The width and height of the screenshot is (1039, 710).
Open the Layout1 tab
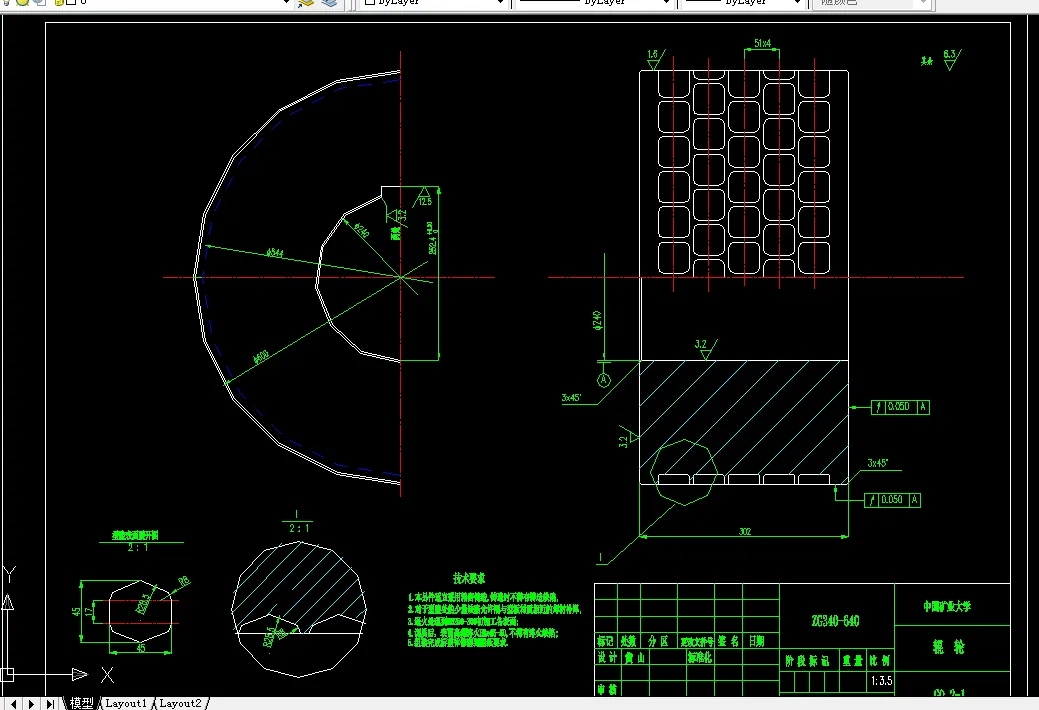[x=126, y=703]
